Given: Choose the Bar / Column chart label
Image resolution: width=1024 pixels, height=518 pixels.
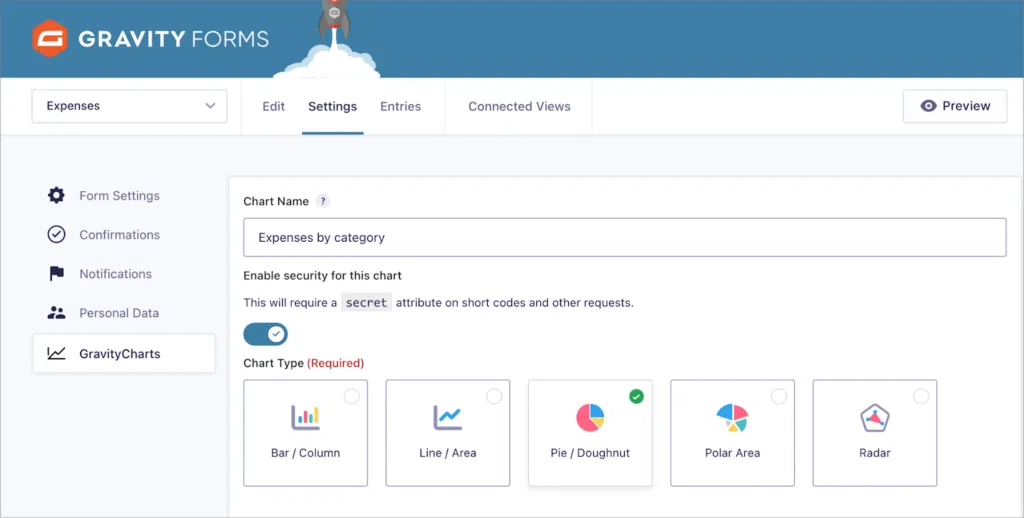Looking at the screenshot, I should [305, 453].
